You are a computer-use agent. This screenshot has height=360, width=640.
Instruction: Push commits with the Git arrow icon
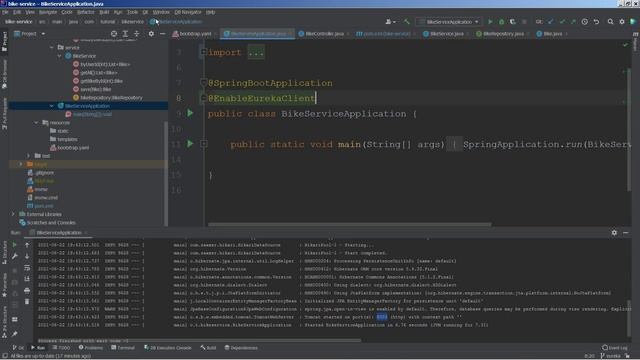pyautogui.click(x=573, y=22)
